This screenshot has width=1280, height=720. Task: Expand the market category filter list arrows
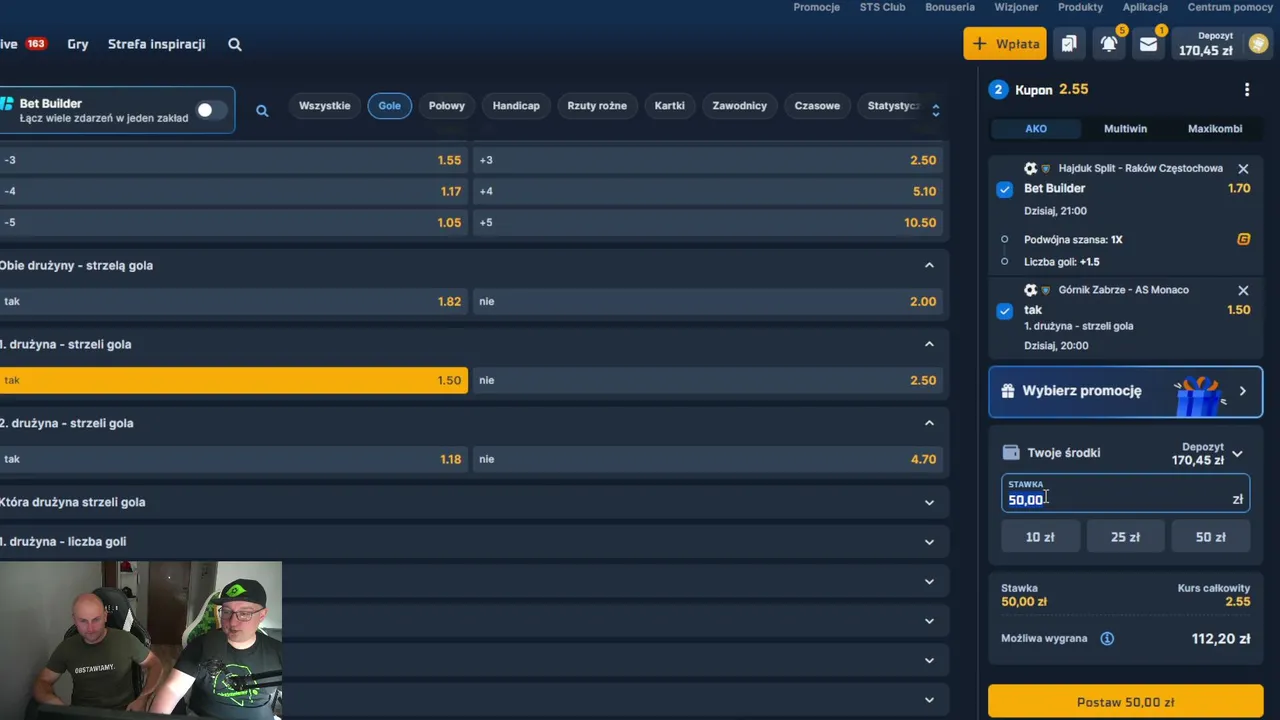[x=935, y=110]
